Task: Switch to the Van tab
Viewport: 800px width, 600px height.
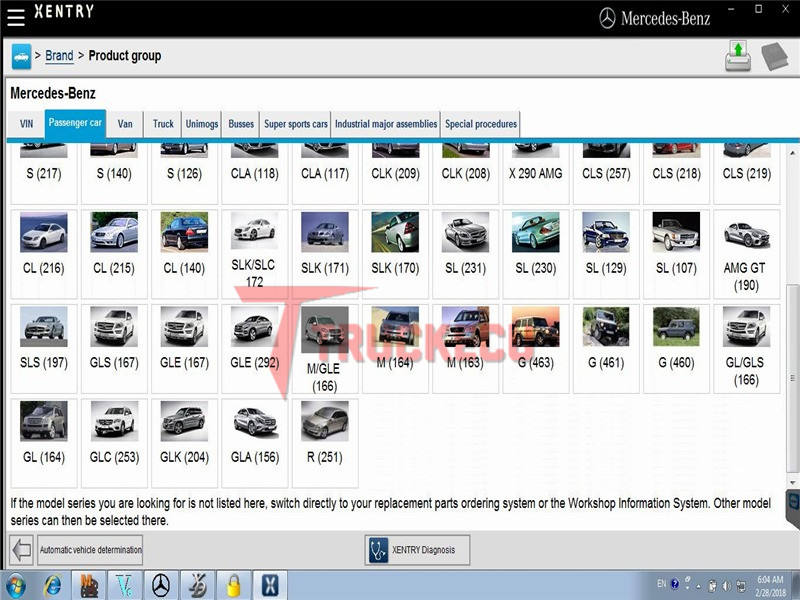Action: tap(125, 124)
